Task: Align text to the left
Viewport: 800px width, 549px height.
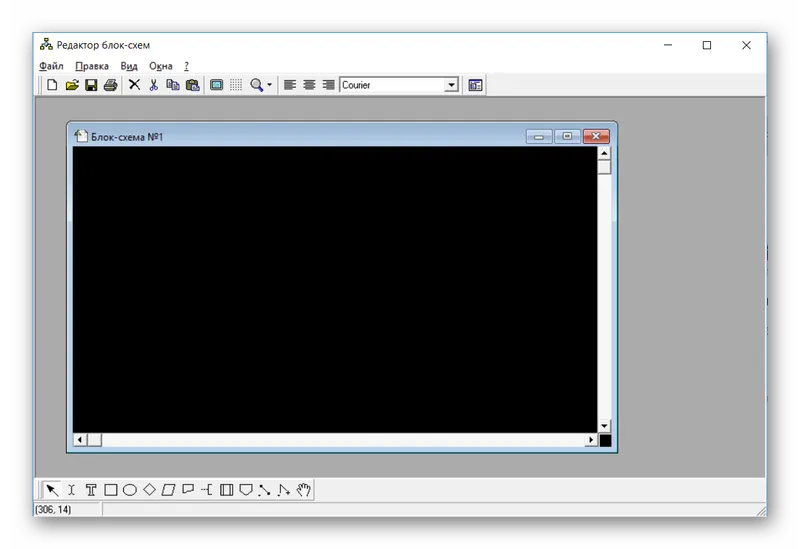Action: coord(290,85)
